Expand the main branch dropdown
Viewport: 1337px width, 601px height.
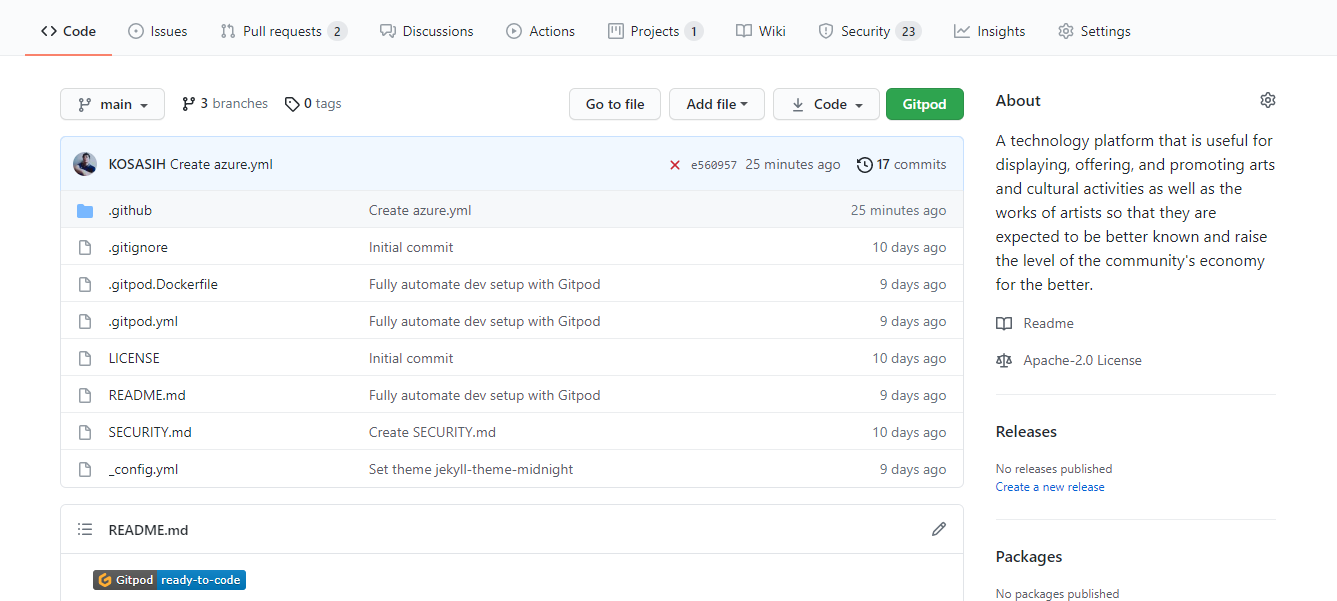click(x=112, y=104)
